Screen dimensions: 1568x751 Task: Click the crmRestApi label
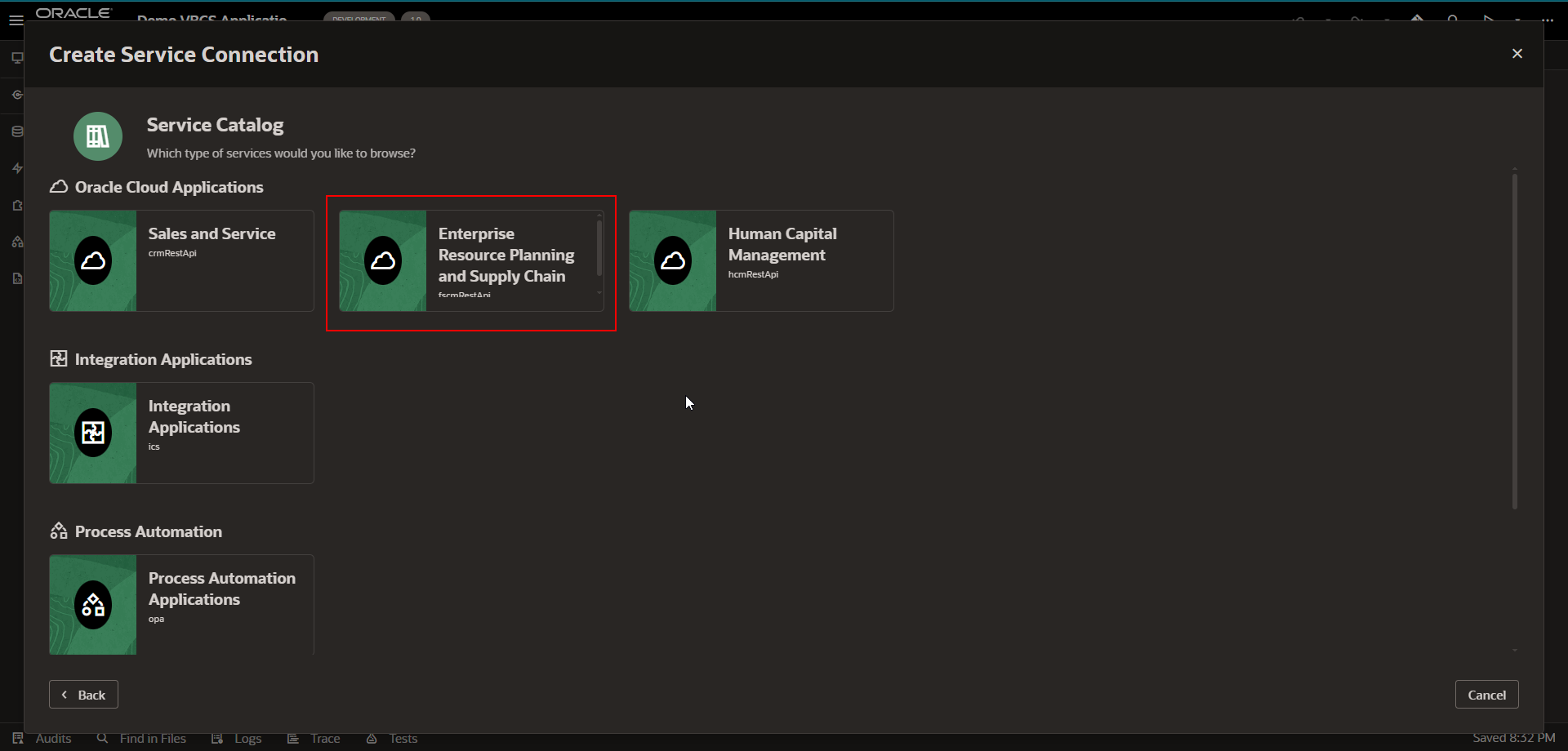172,253
